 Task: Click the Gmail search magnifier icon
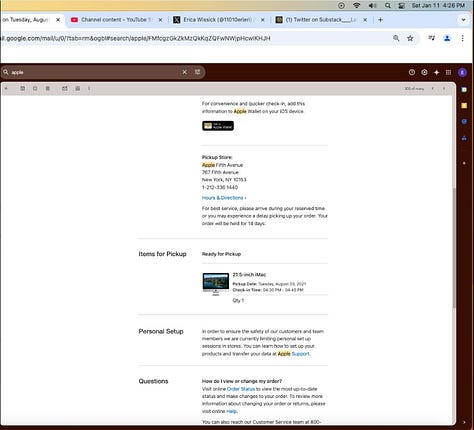(6, 72)
